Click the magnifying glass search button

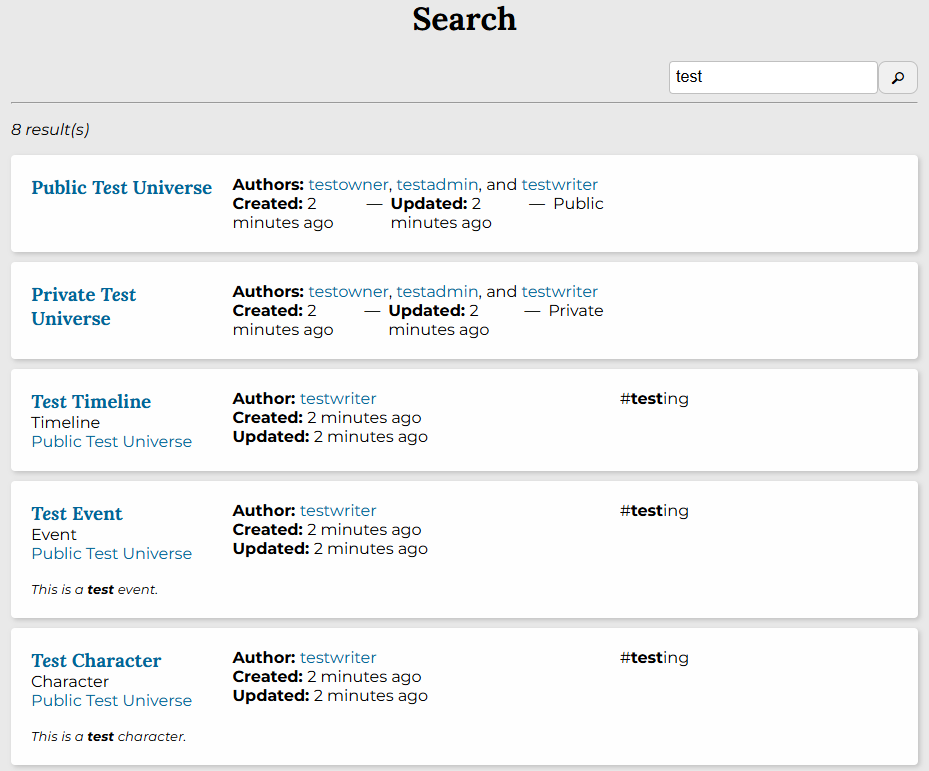click(x=897, y=78)
